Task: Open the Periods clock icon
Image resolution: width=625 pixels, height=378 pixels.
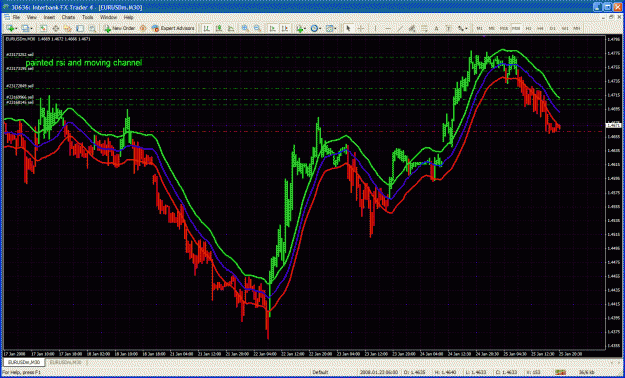Action: (x=314, y=28)
